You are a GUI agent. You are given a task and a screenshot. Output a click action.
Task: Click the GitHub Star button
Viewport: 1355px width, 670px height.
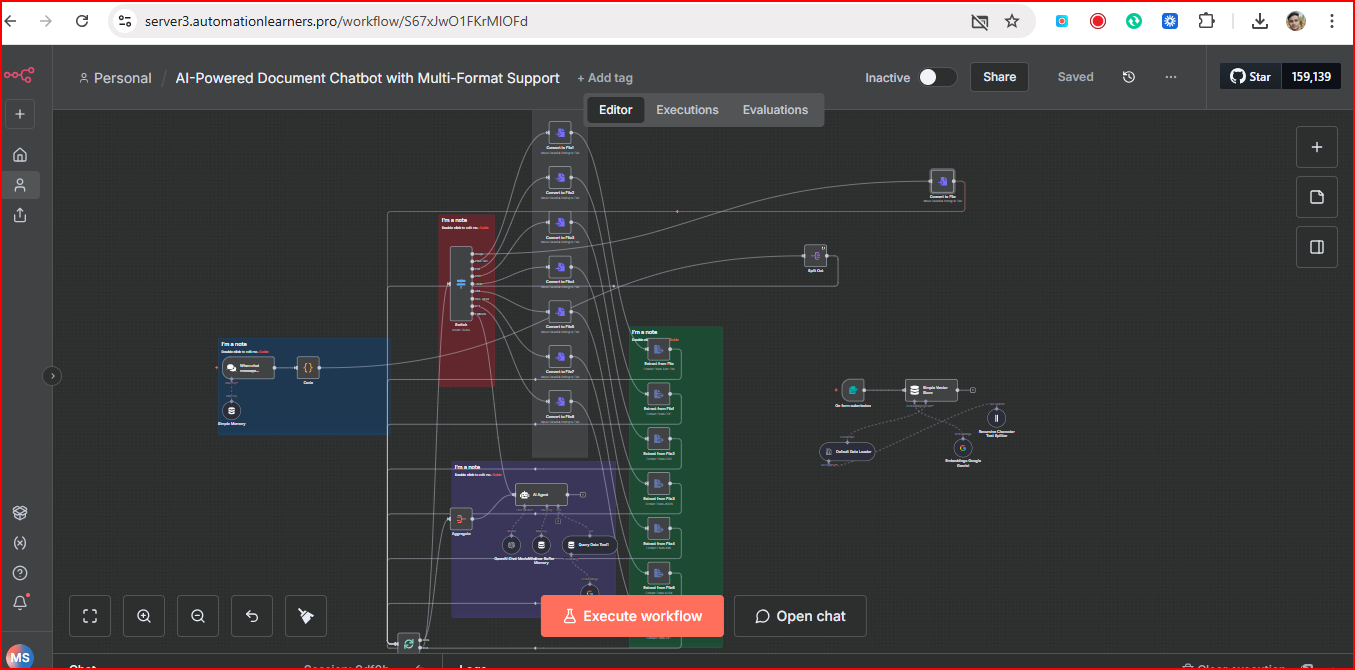pos(1250,77)
